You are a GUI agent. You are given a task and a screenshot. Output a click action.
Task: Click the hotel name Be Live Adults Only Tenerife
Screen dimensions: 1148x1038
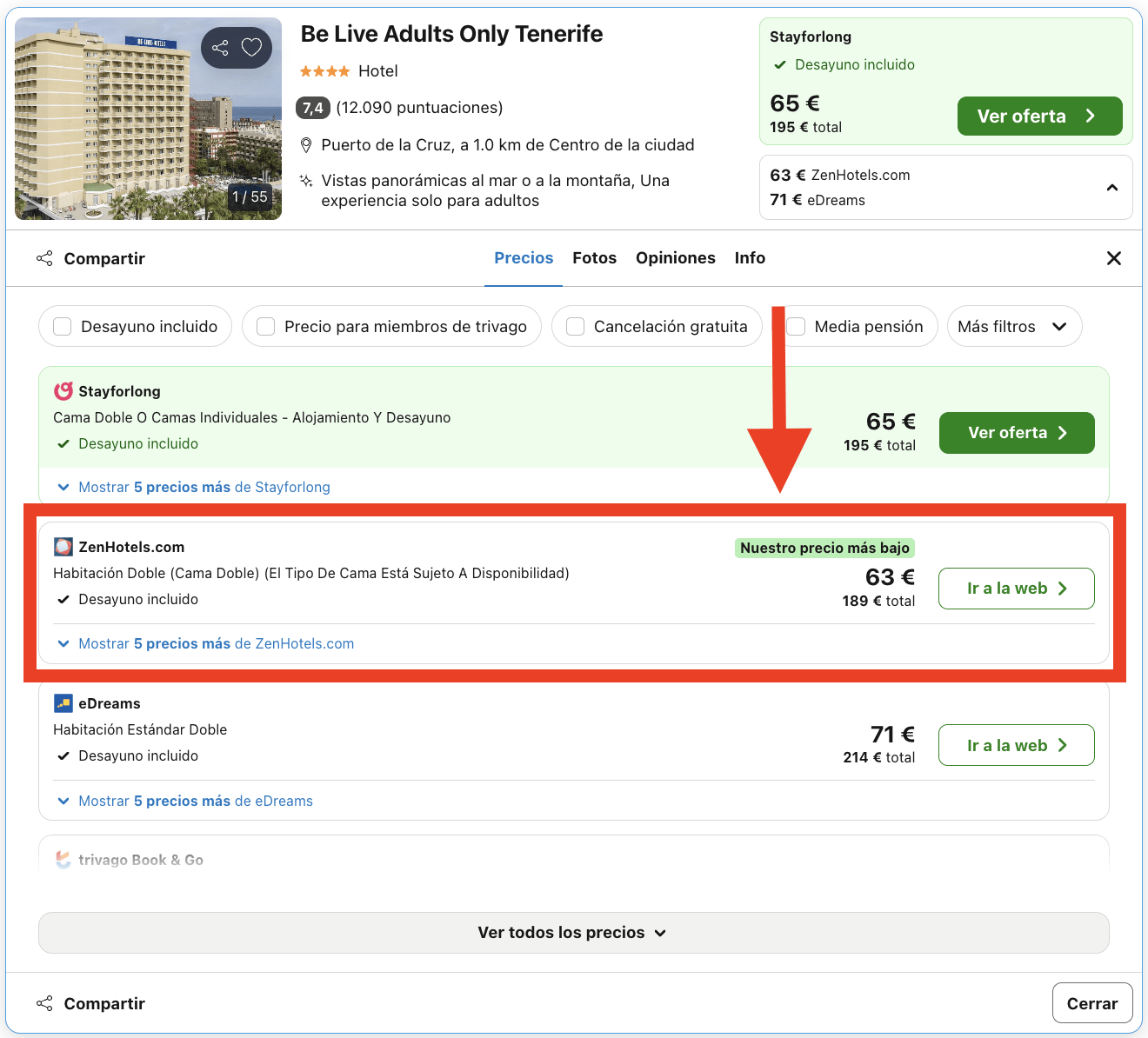click(451, 34)
